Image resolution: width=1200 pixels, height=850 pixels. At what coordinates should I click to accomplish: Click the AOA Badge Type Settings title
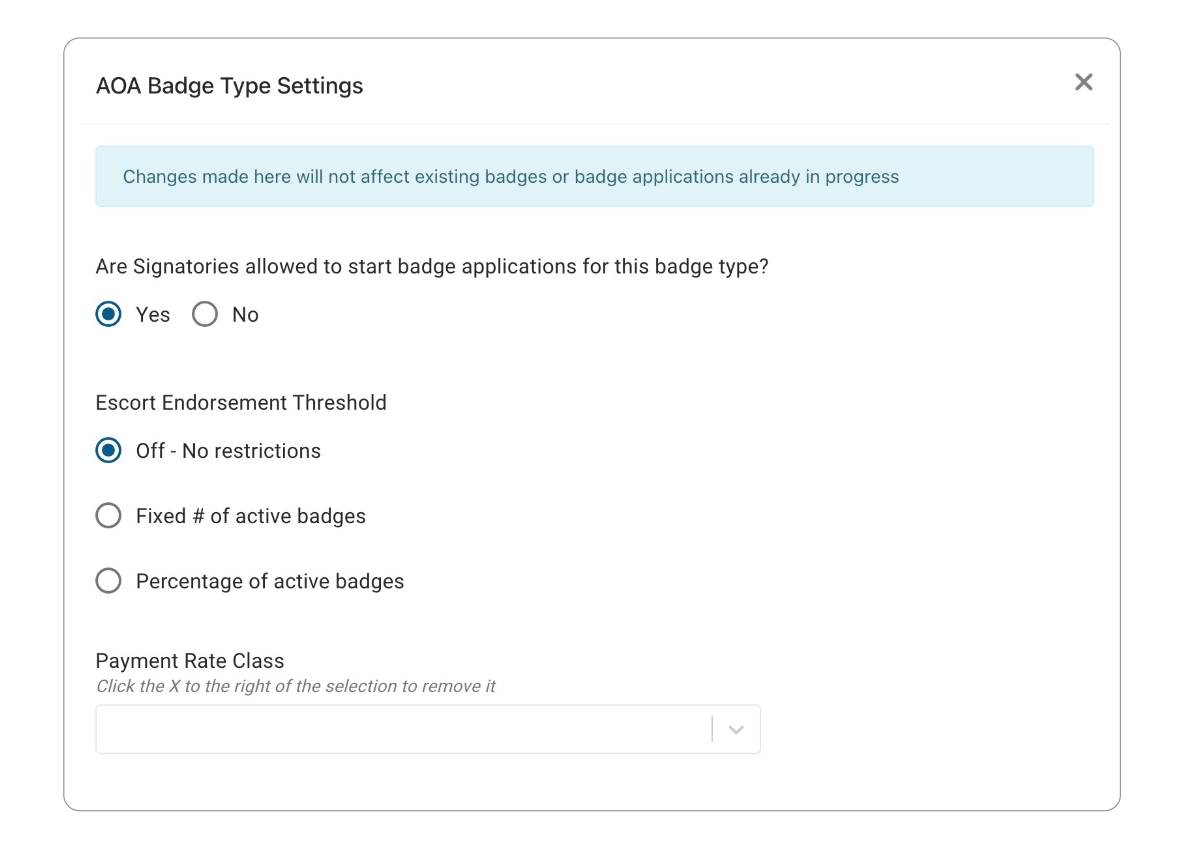click(x=229, y=86)
